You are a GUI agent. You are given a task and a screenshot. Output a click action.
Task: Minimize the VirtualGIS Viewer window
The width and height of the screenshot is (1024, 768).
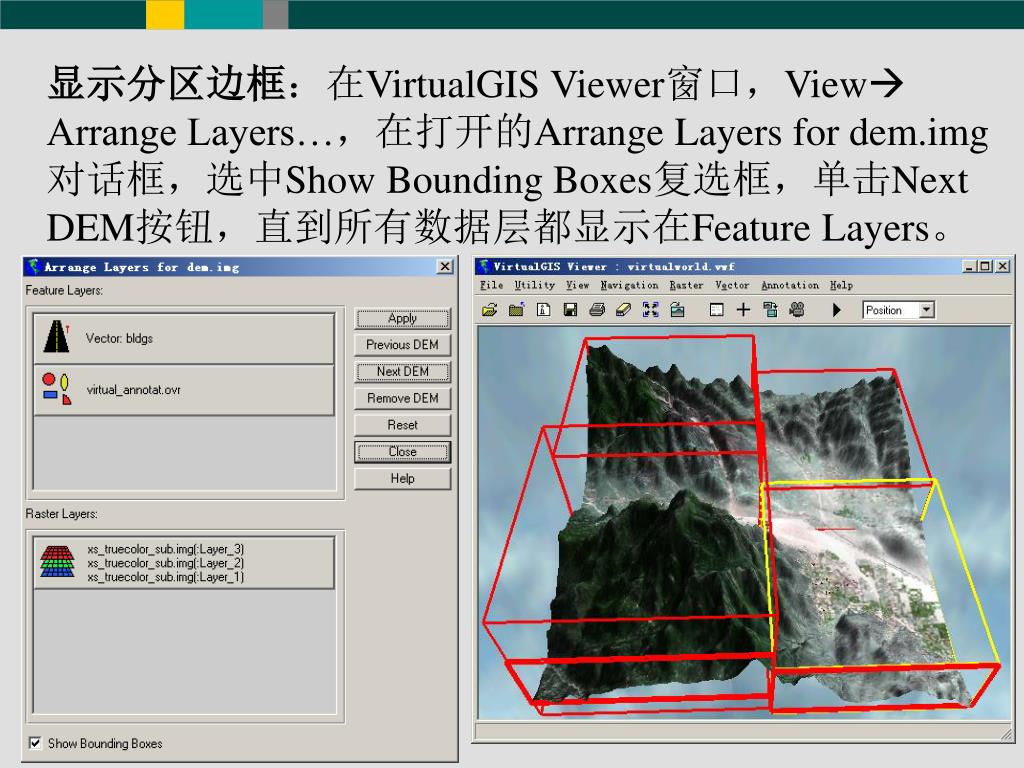pos(969,266)
